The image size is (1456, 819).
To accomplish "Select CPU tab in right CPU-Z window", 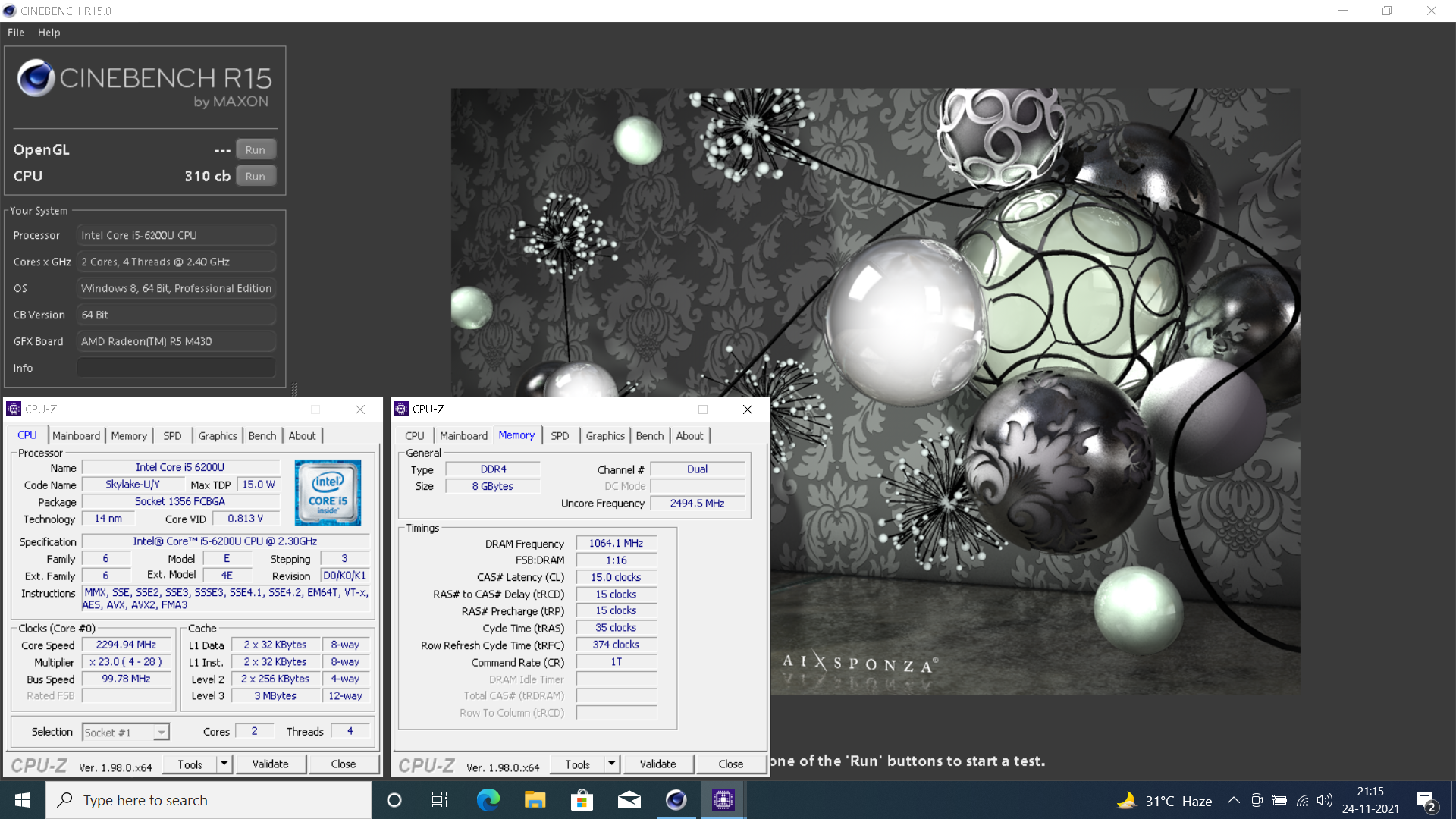I will coord(415,435).
